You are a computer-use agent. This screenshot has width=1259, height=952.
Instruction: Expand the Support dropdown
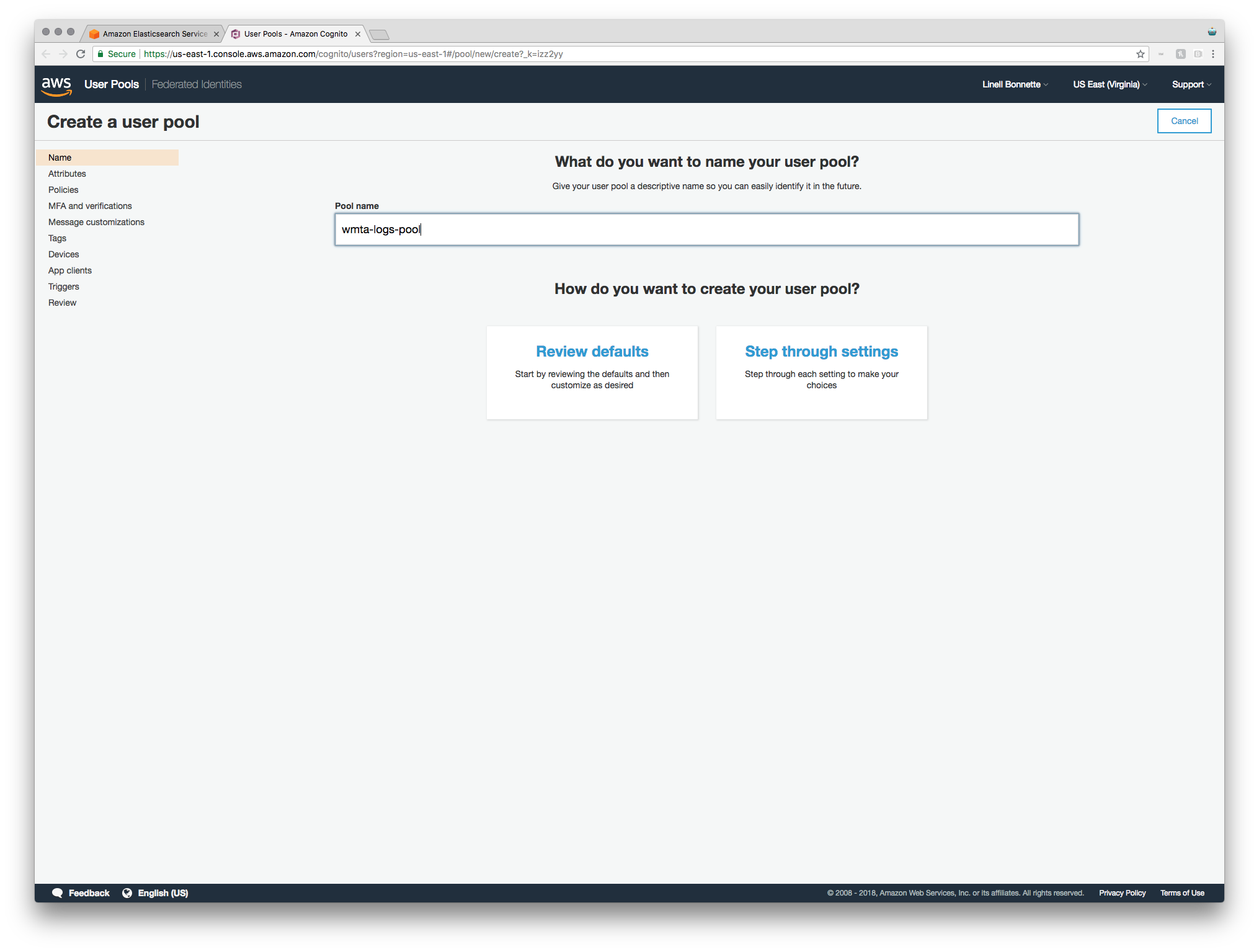[1191, 84]
